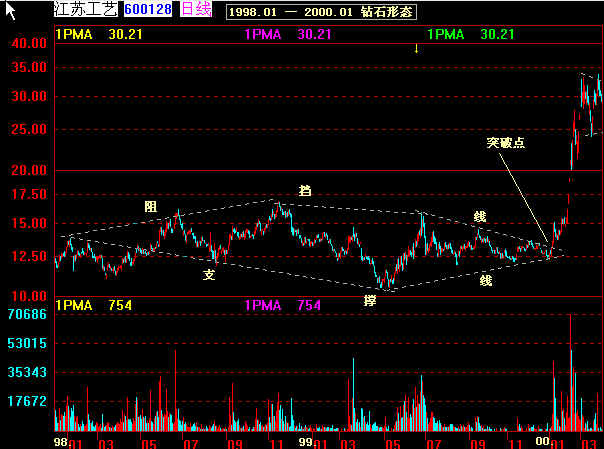Image resolution: width=604 pixels, height=449 pixels.
Task: Click the 撑 annotation below the low
Action: tap(370, 300)
